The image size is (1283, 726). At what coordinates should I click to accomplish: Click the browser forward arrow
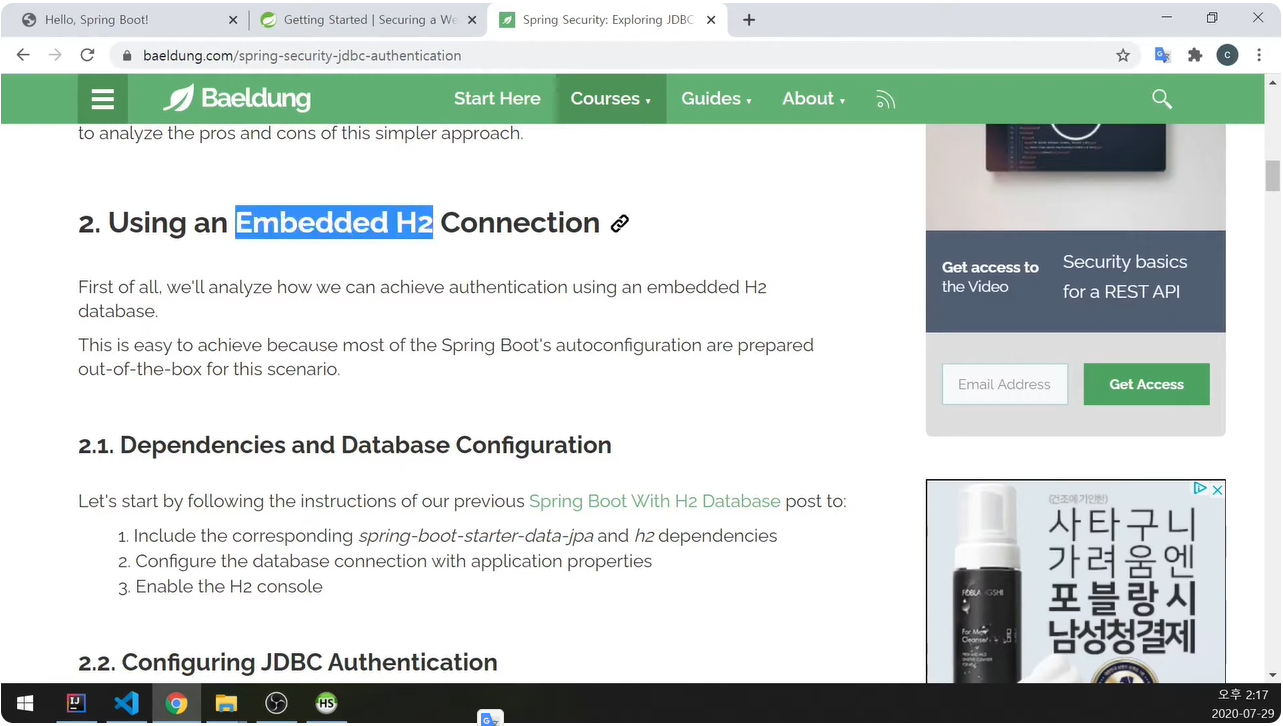55,55
